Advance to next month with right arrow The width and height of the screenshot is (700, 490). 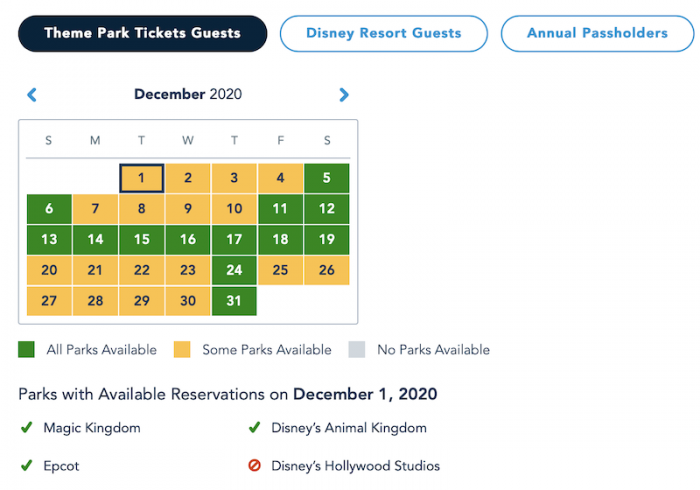[x=344, y=95]
